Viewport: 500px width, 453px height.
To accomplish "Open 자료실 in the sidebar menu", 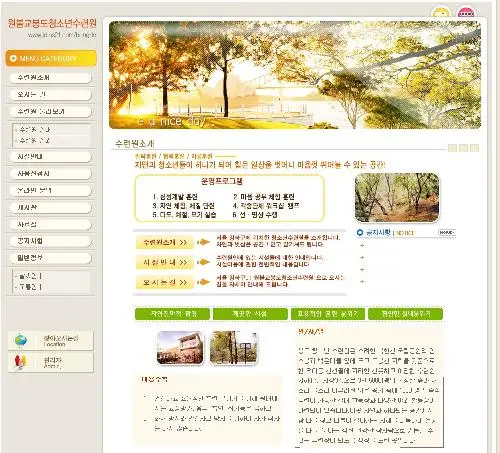I will click(x=49, y=225).
